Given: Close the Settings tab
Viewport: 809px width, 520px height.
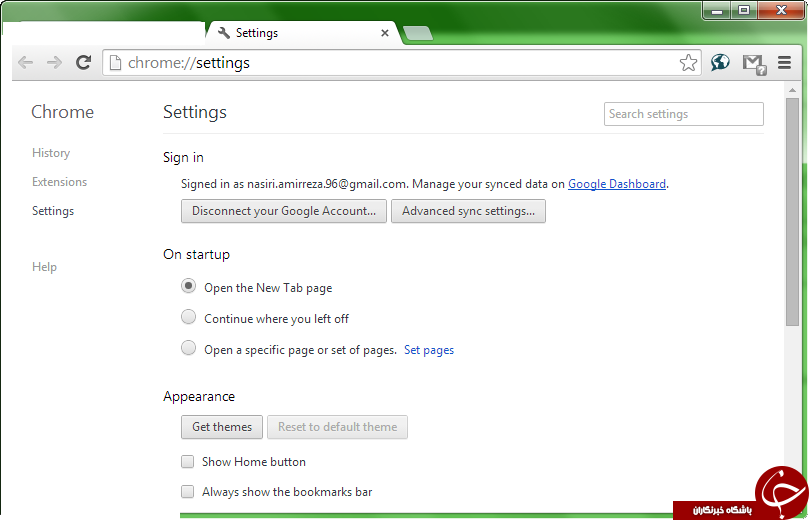Looking at the screenshot, I should click(x=384, y=33).
